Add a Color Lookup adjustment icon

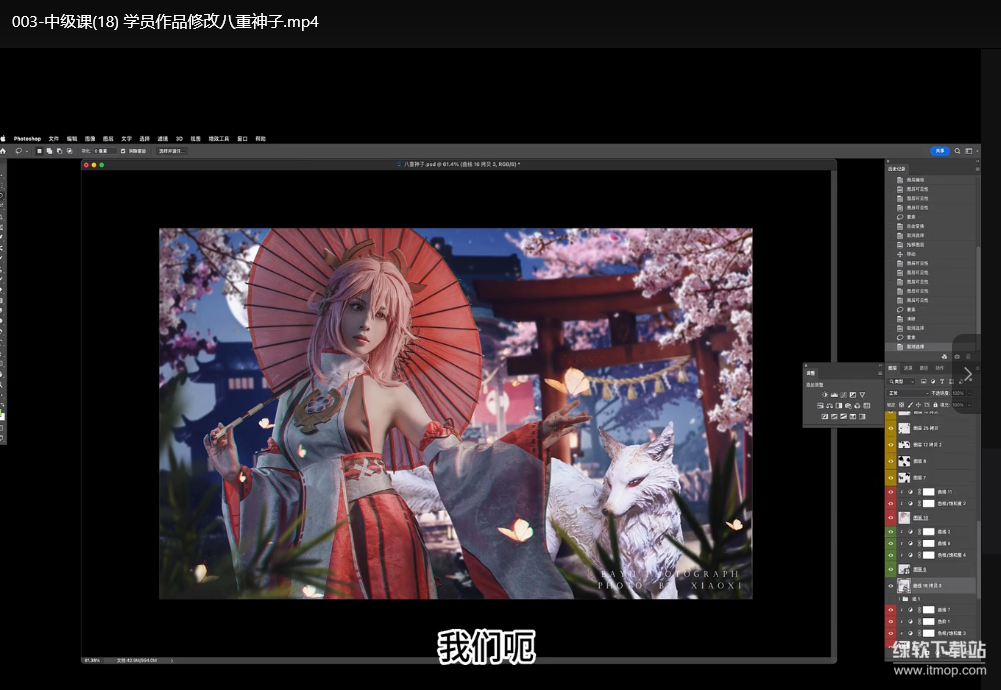click(866, 406)
